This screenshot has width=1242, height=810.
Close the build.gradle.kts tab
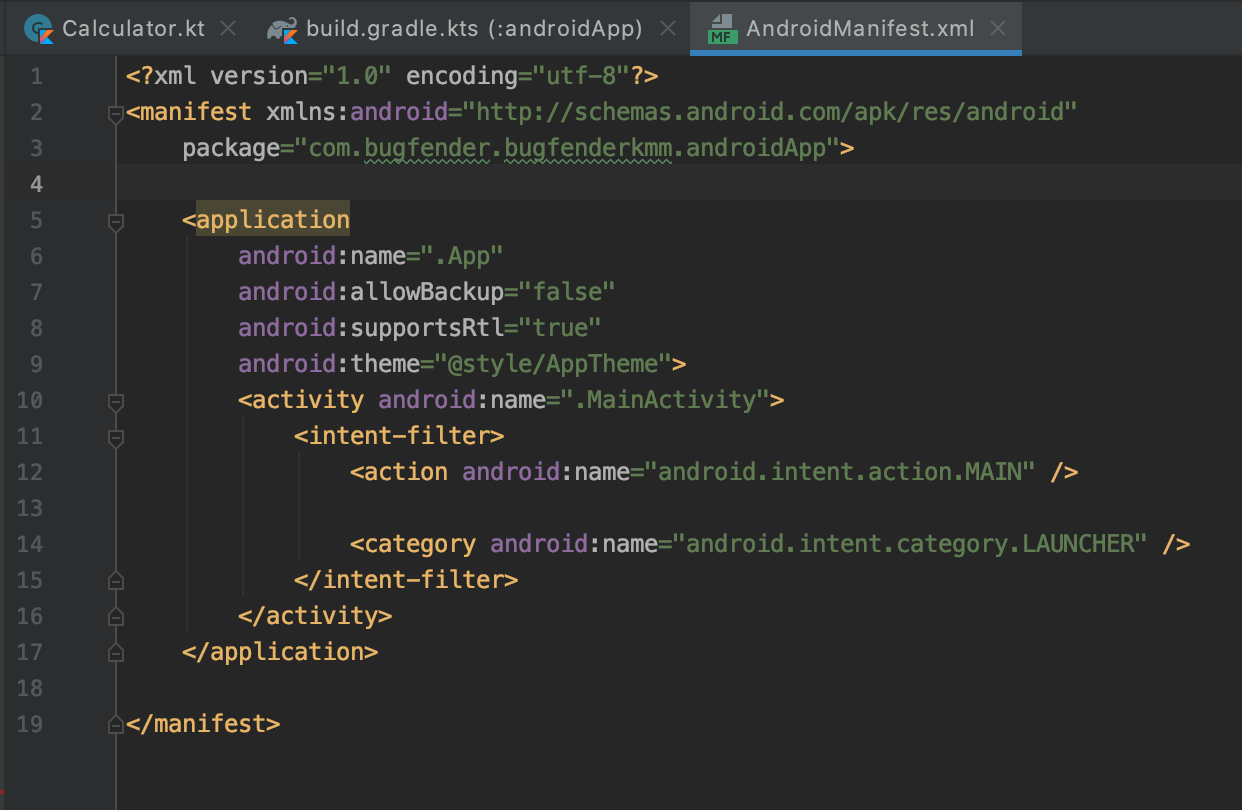tap(666, 28)
